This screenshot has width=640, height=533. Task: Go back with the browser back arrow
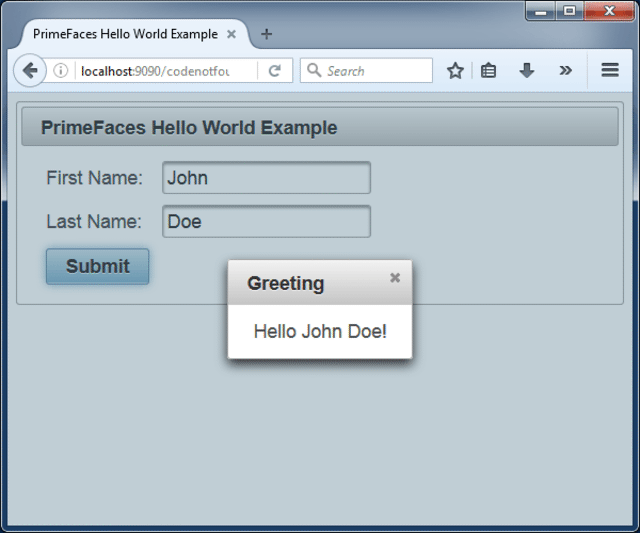point(30,71)
